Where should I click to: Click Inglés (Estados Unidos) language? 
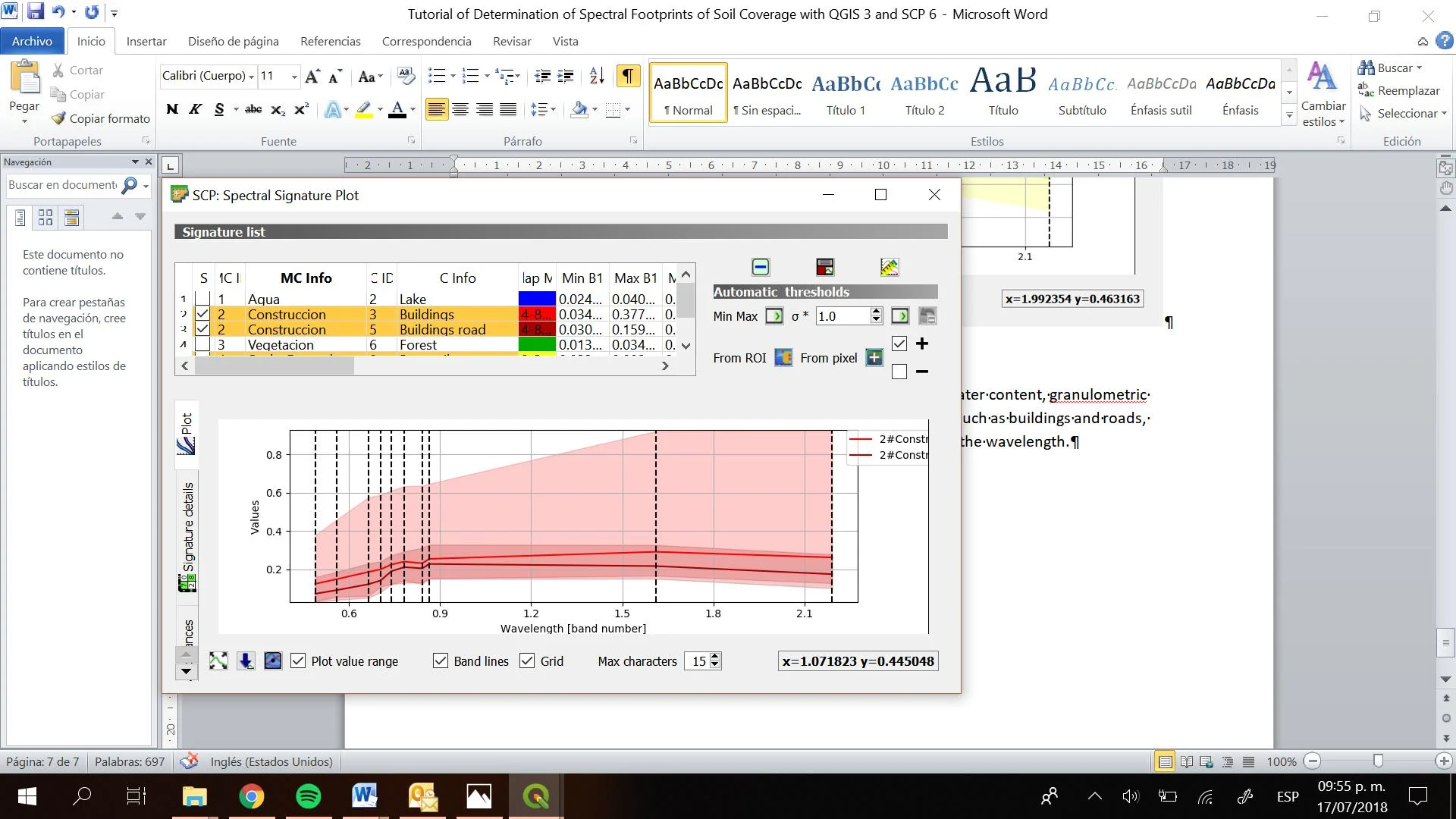[271, 761]
